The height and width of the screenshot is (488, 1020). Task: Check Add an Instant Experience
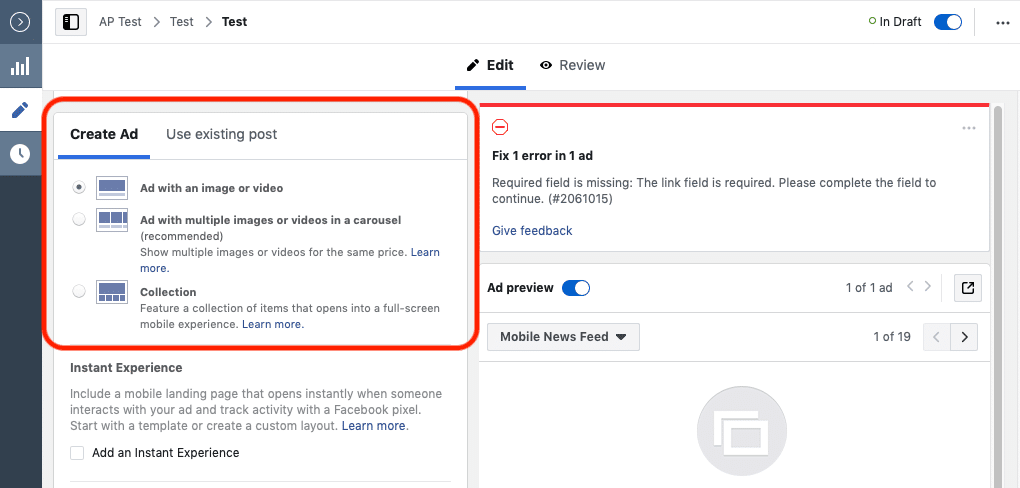pos(77,453)
